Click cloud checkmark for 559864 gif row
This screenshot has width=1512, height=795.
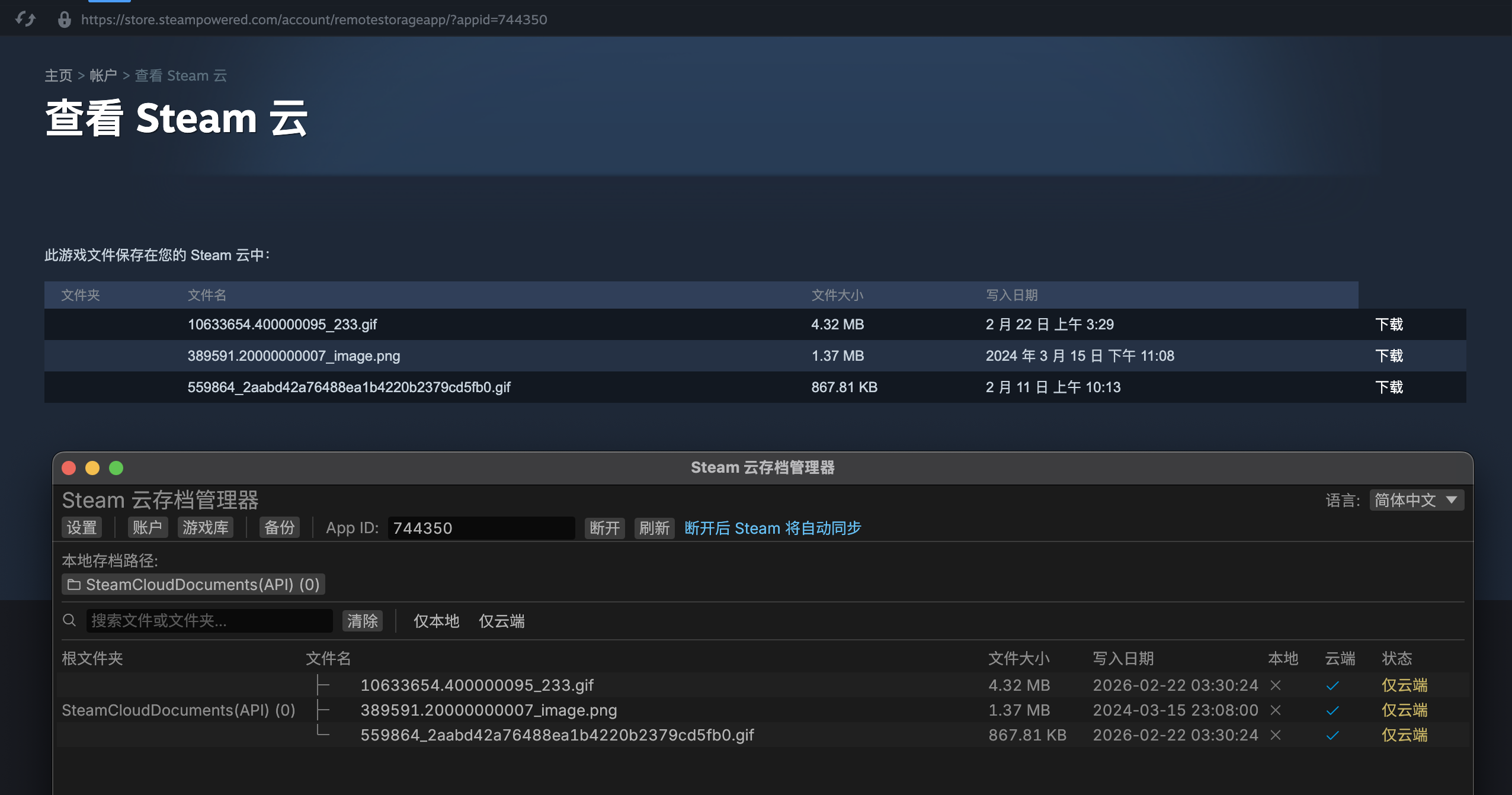point(1332,735)
